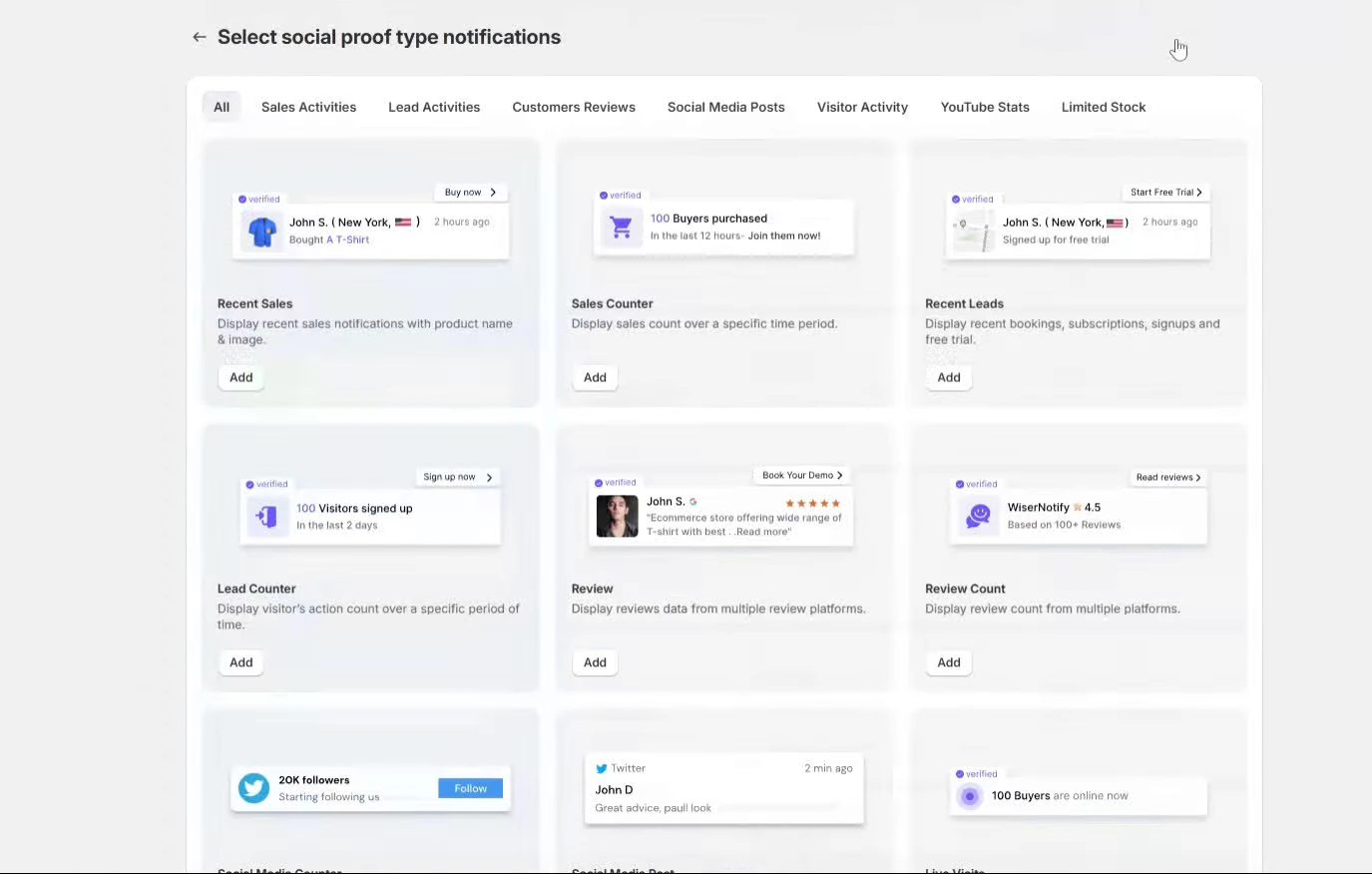Screen dimensions: 1372x874
Task: Add the Review Count notification
Action: pyautogui.click(x=949, y=662)
